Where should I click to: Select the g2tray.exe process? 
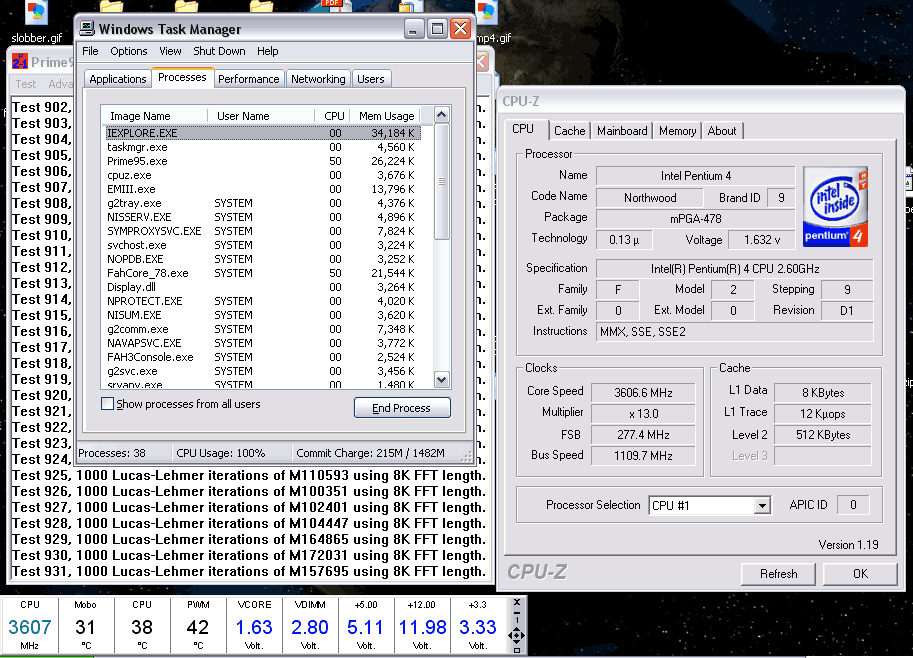click(262, 203)
